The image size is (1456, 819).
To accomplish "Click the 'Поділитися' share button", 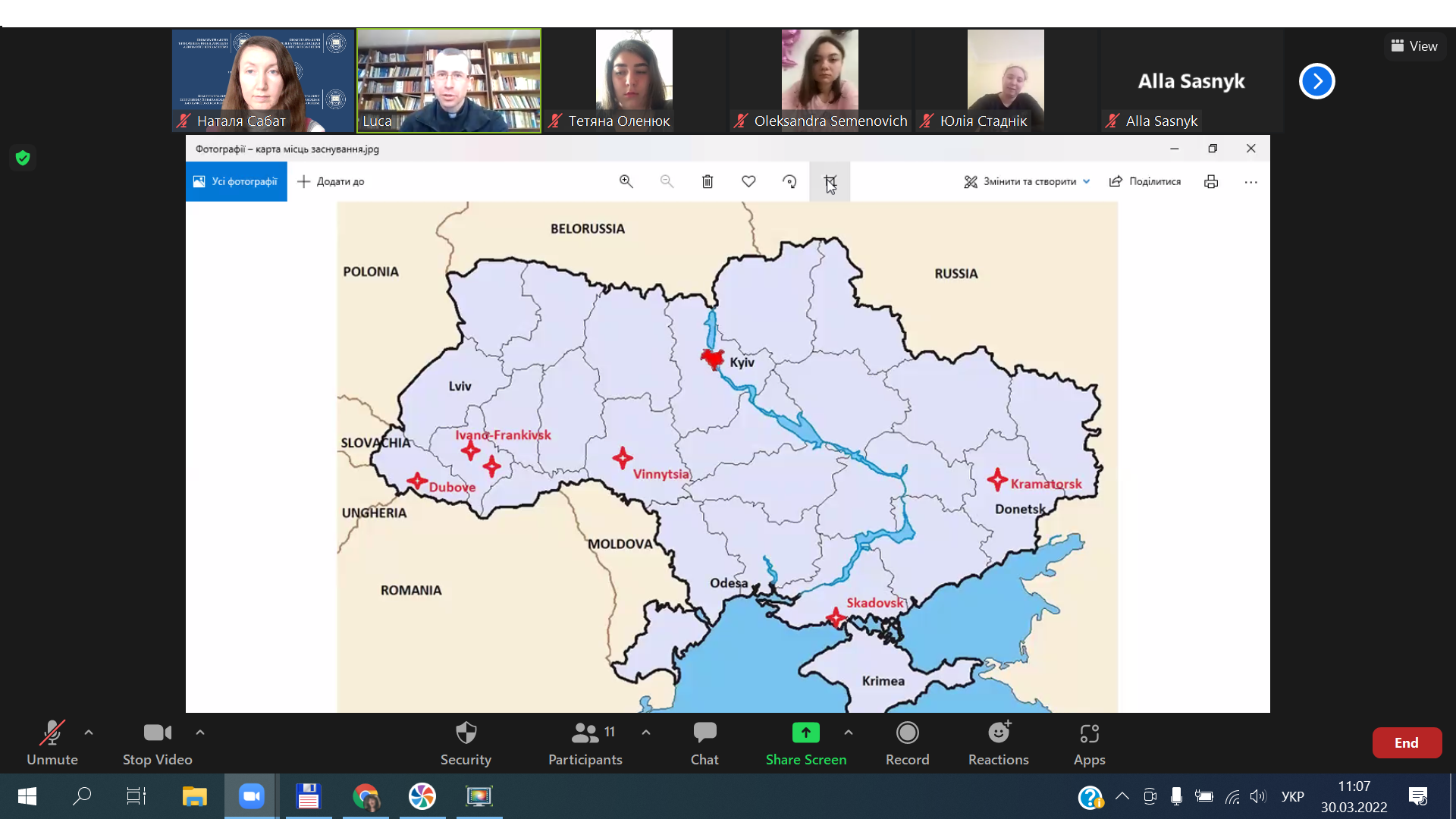I will tap(1145, 181).
